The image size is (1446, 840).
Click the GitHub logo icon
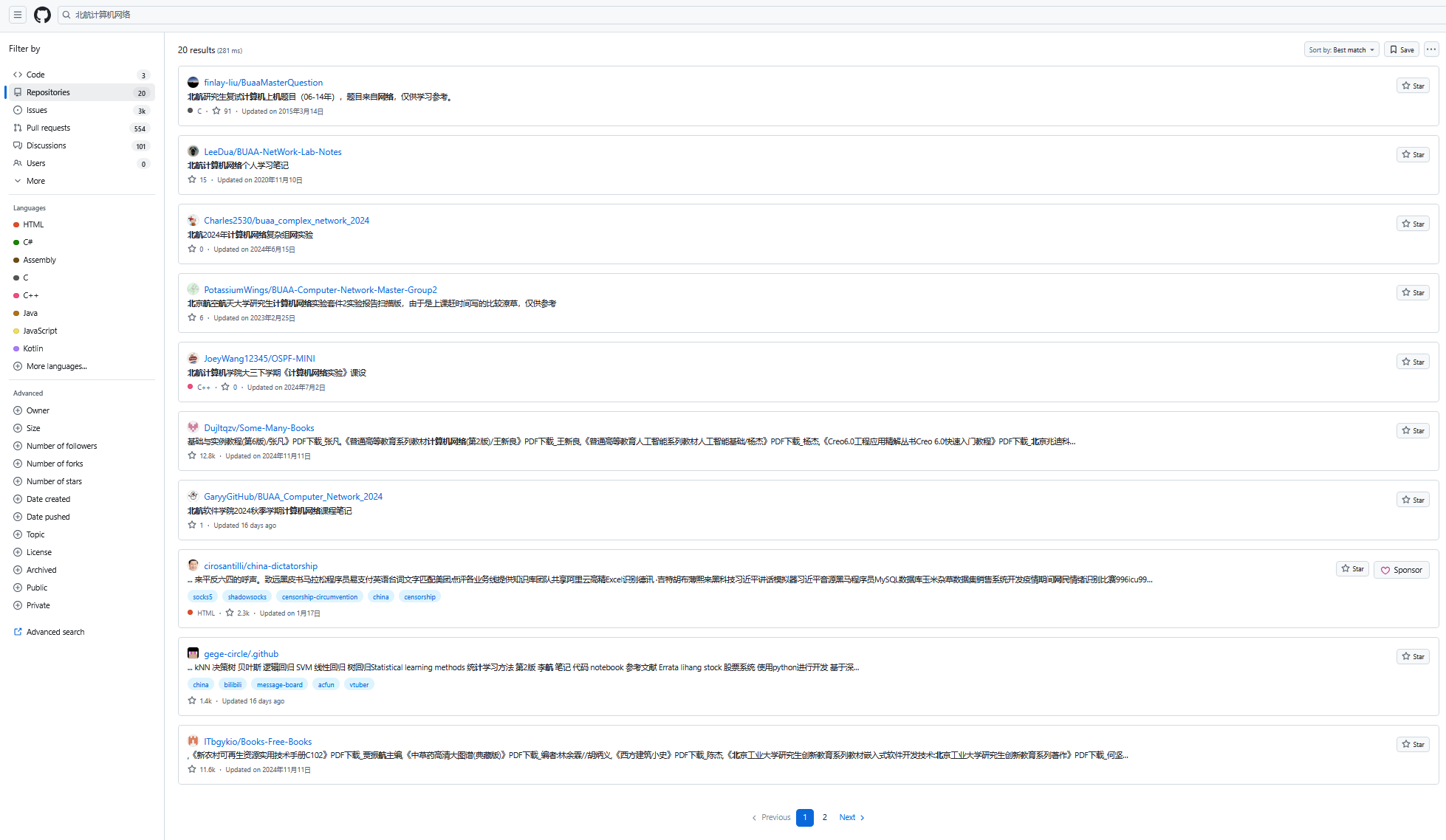(x=42, y=15)
